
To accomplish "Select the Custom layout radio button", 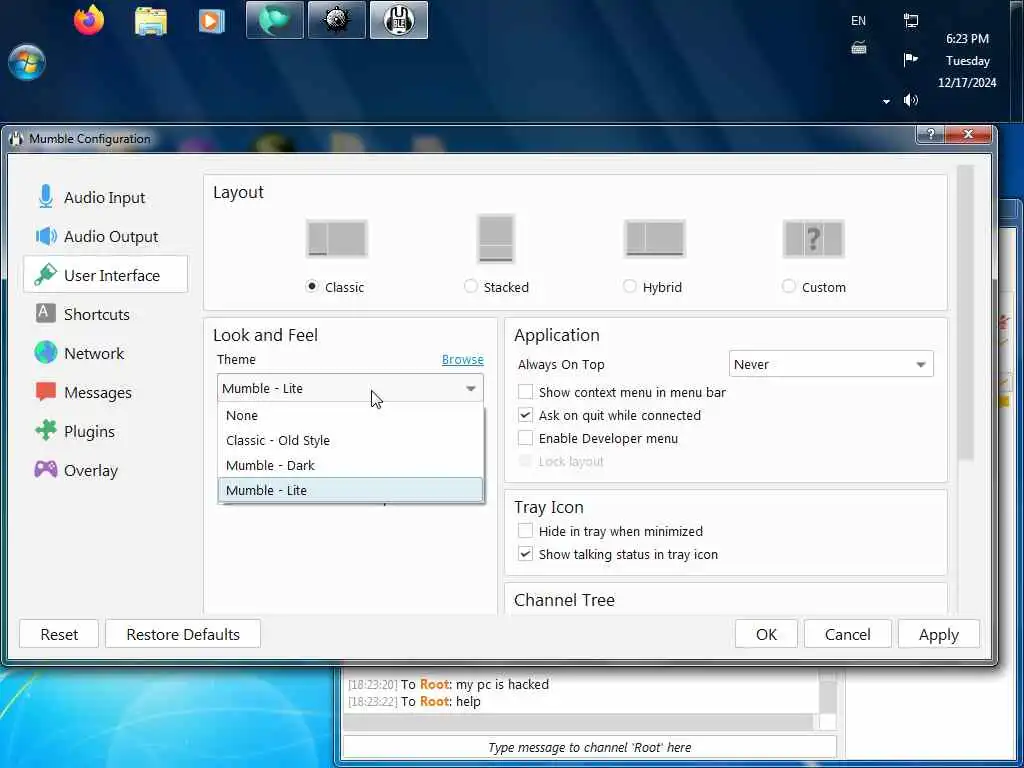I will tap(788, 286).
